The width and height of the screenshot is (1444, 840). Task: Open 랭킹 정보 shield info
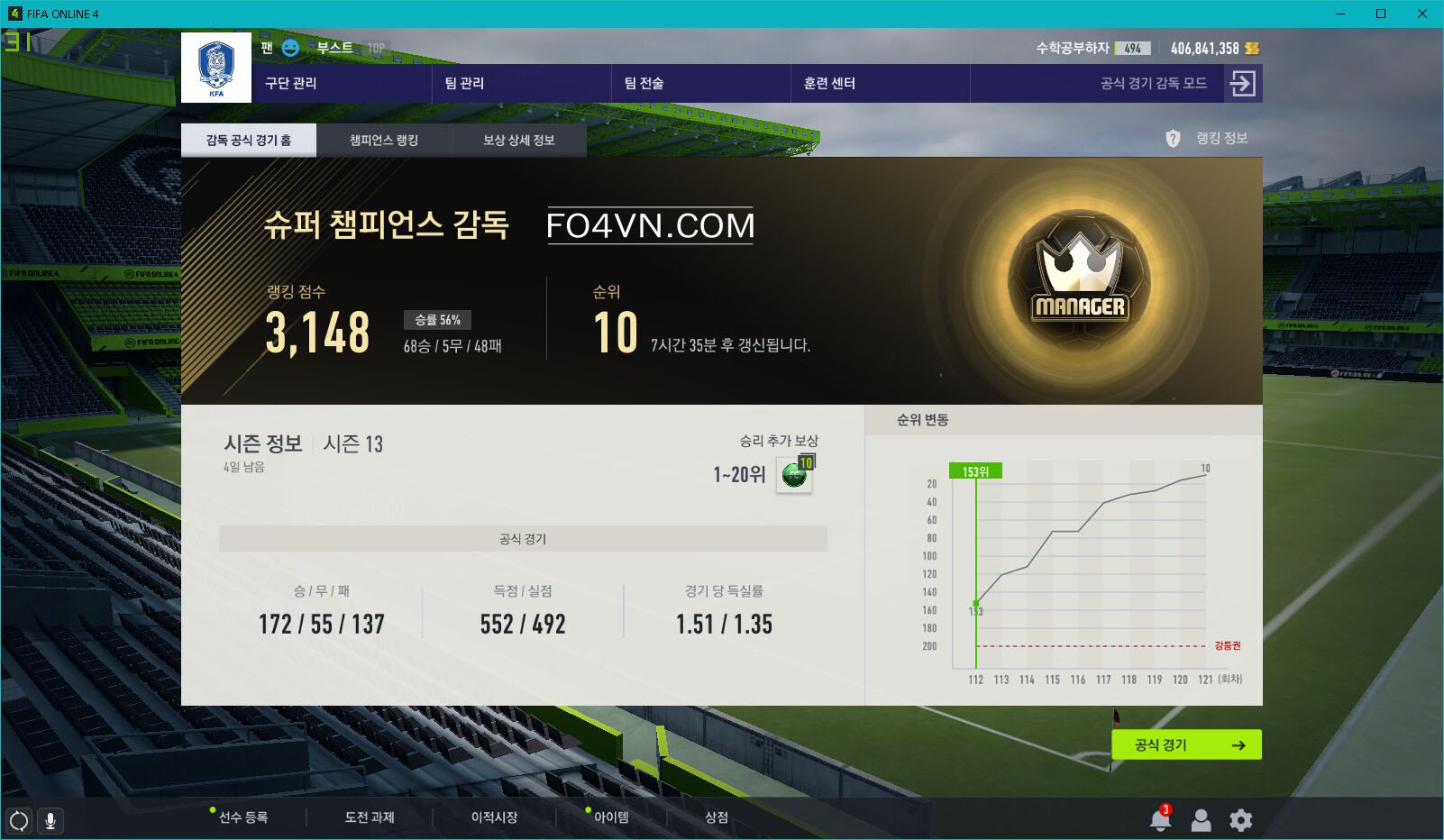pos(1207,138)
